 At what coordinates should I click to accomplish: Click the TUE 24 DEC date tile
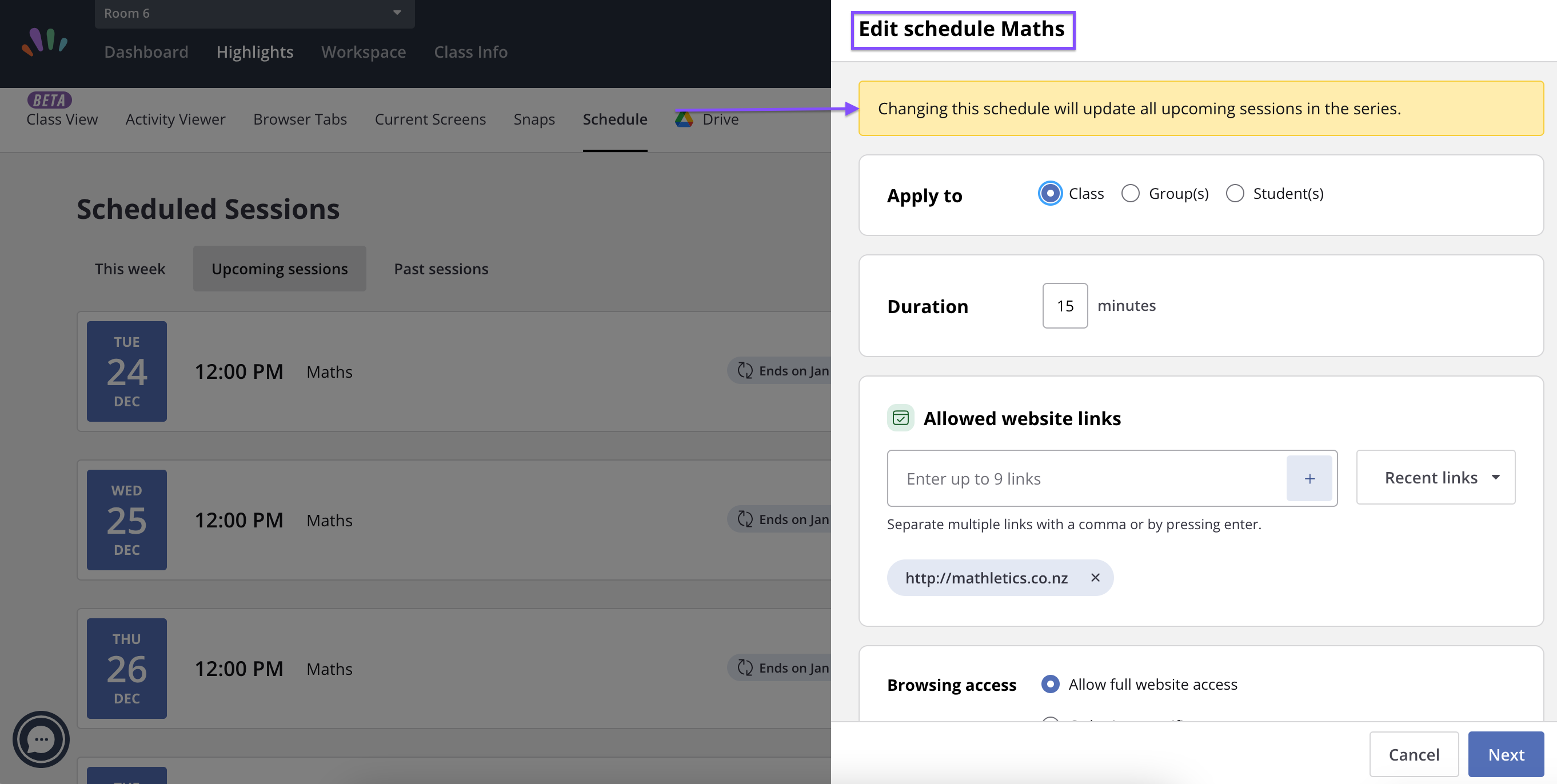tap(127, 371)
